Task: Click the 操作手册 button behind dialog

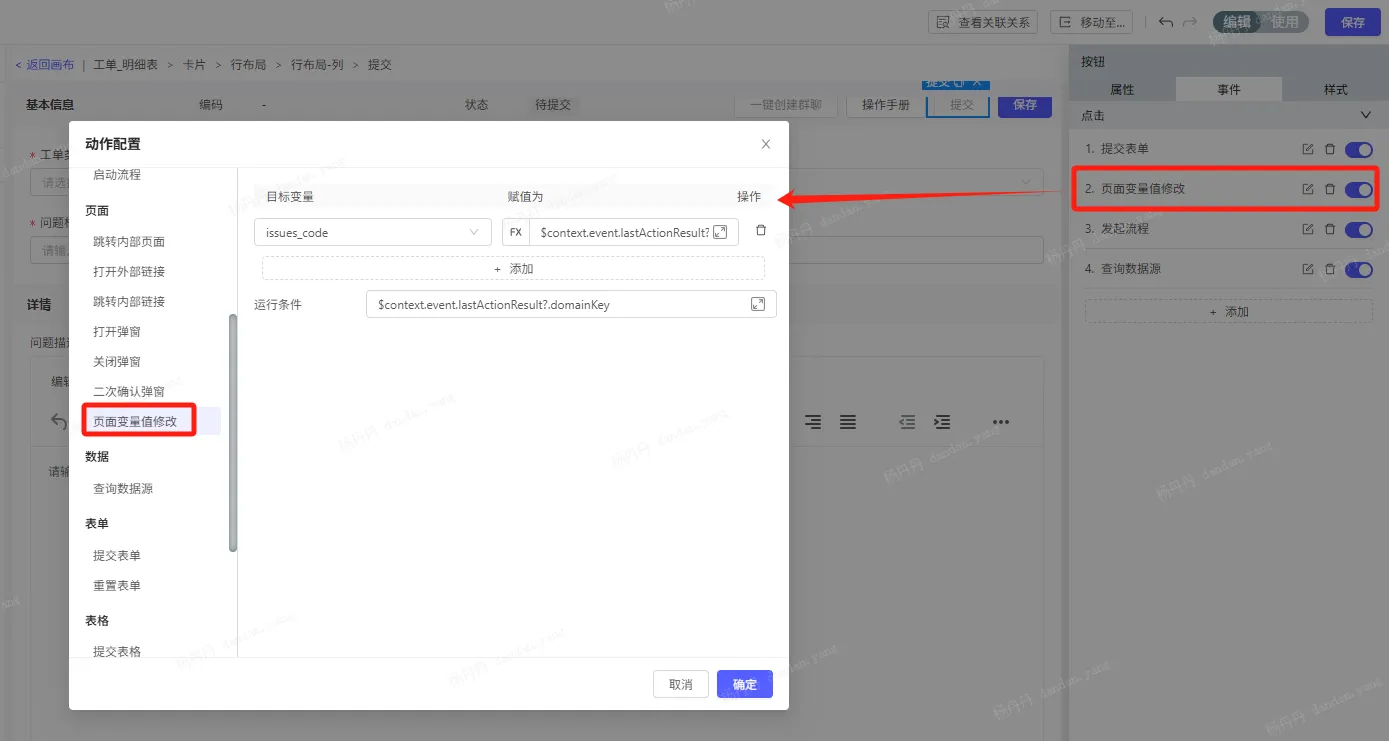Action: pos(886,105)
